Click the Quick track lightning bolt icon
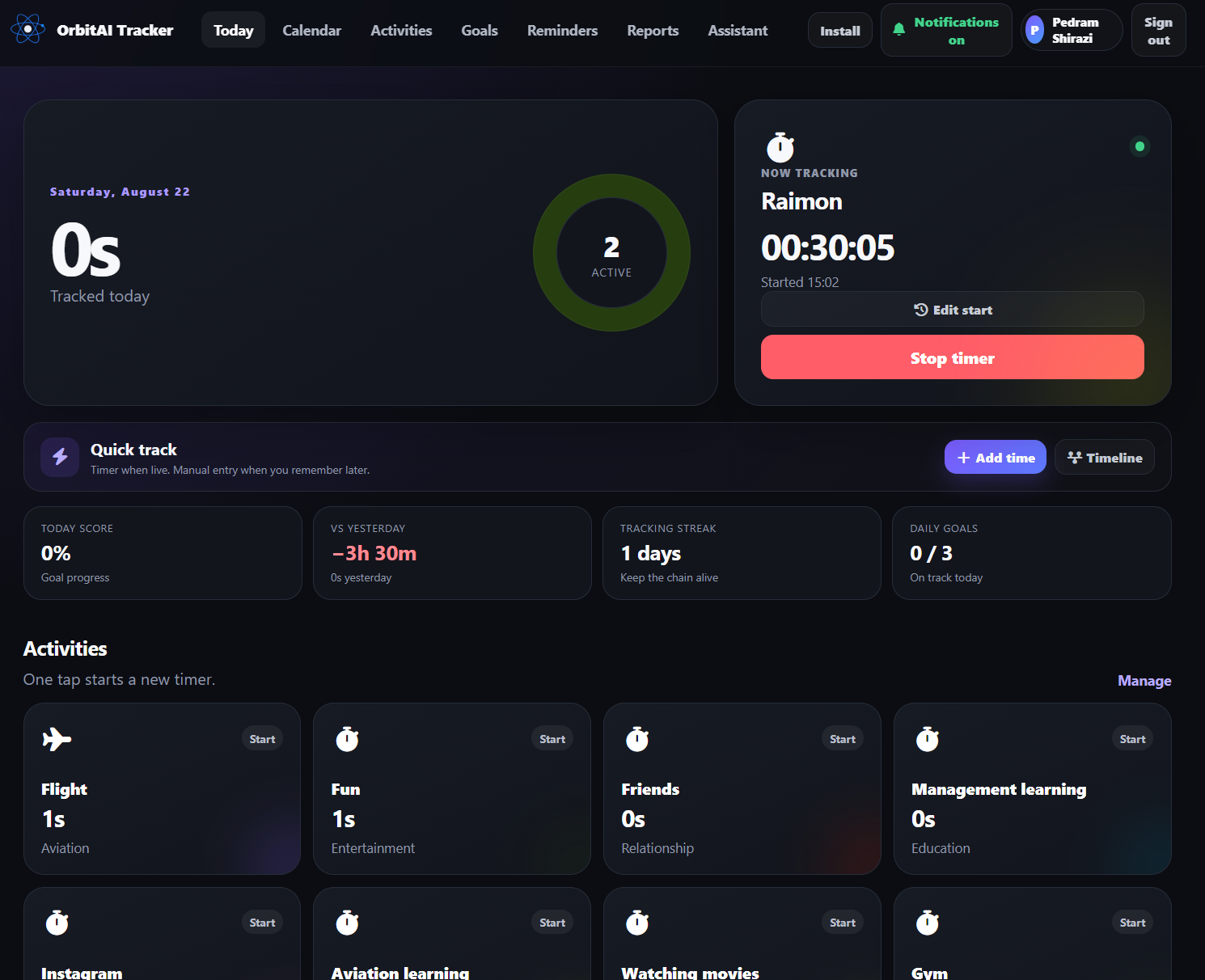 [x=60, y=457]
